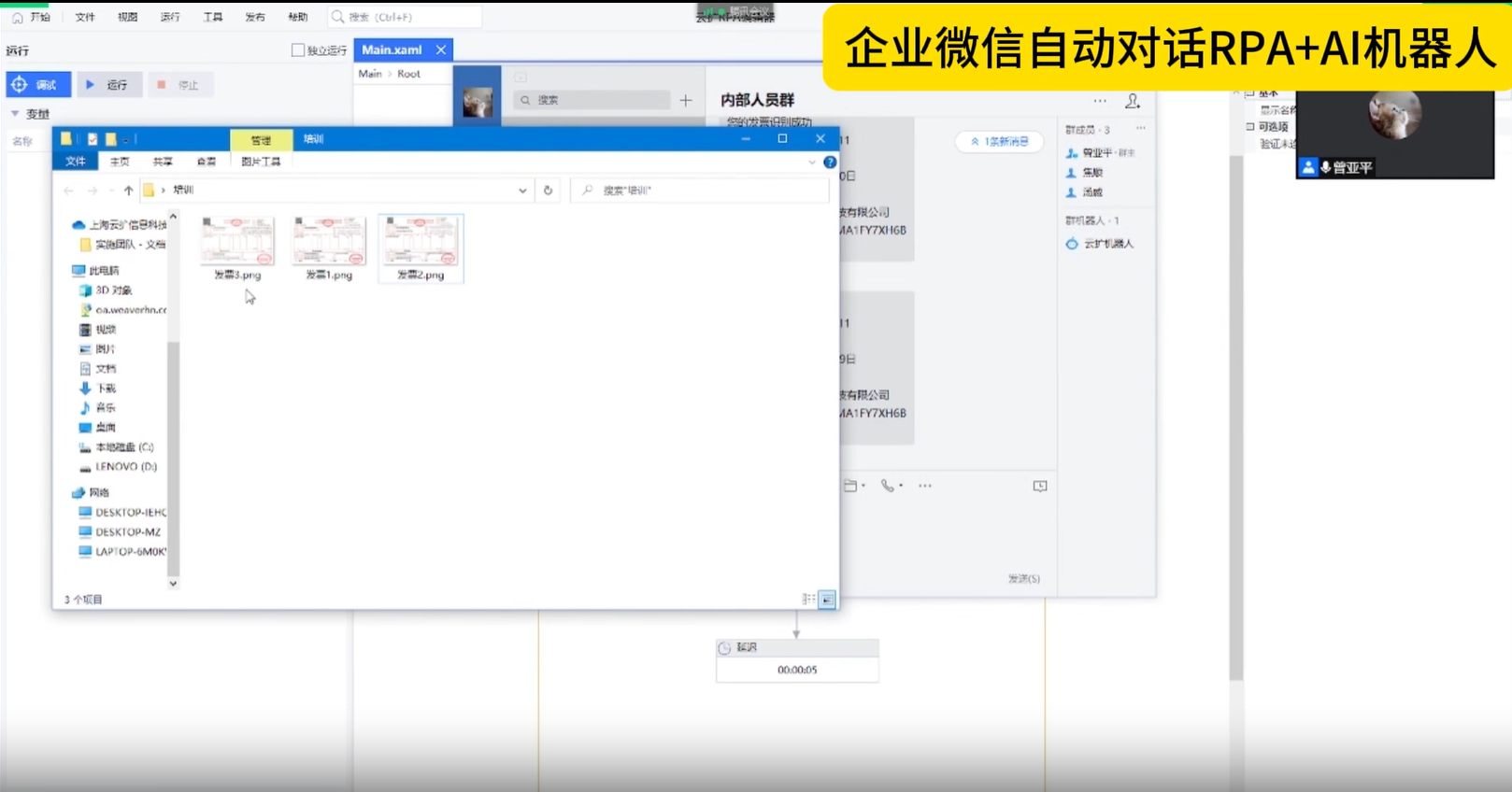
Task: Select 上海云扩信息科技 OneDrive in navigation pane
Action: [120, 225]
